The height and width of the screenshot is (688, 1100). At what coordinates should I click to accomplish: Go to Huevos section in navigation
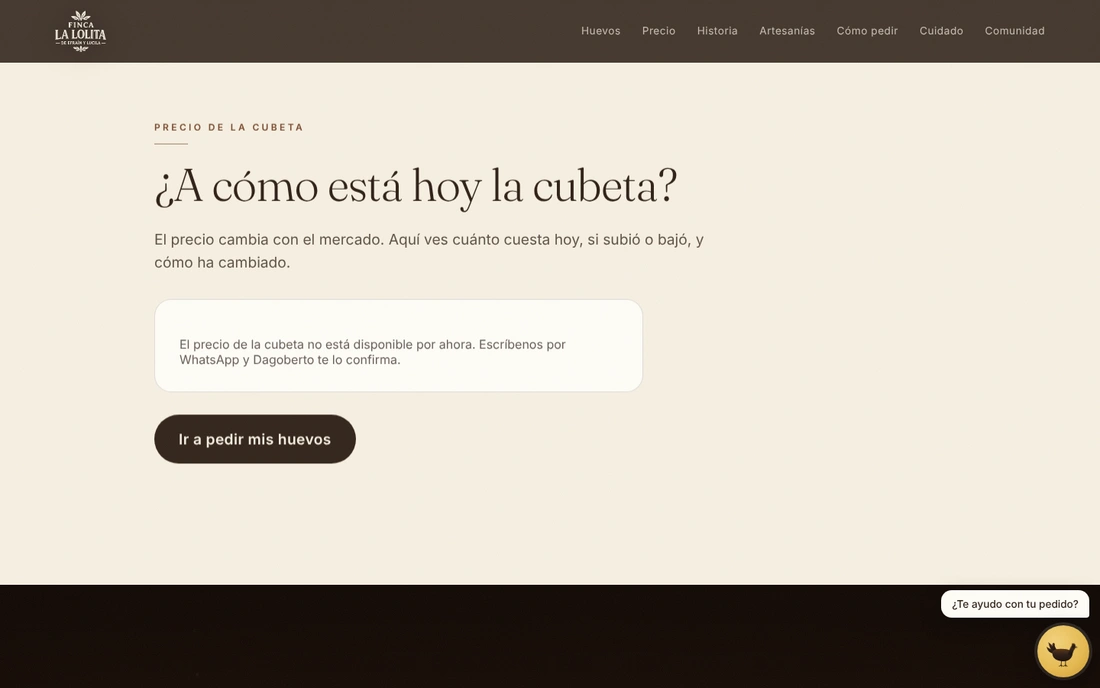tap(601, 31)
